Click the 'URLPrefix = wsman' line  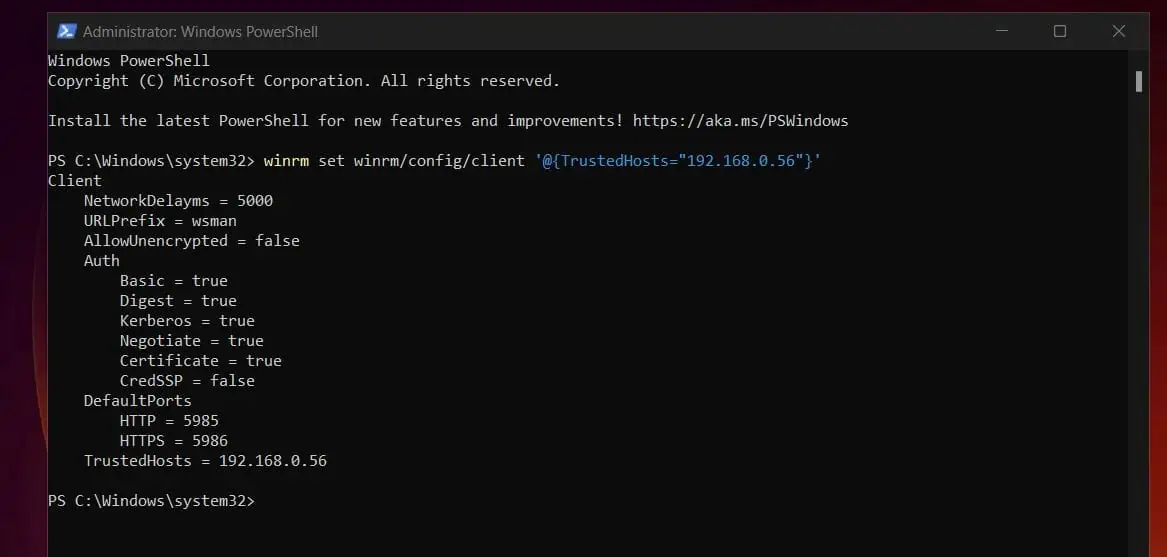point(161,221)
